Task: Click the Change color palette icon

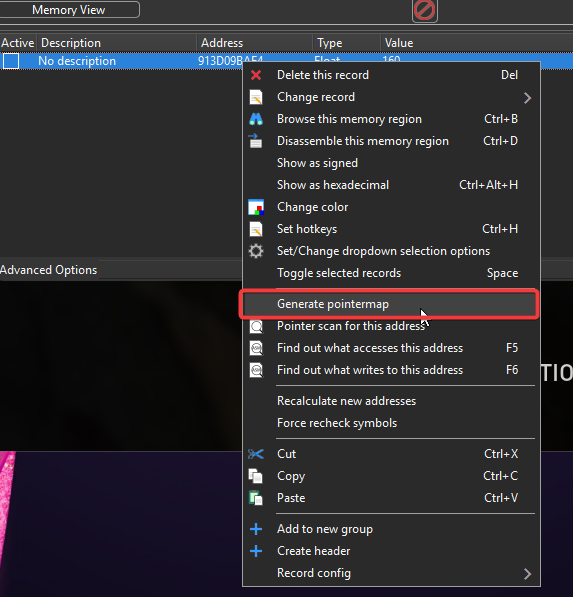Action: pyautogui.click(x=256, y=207)
